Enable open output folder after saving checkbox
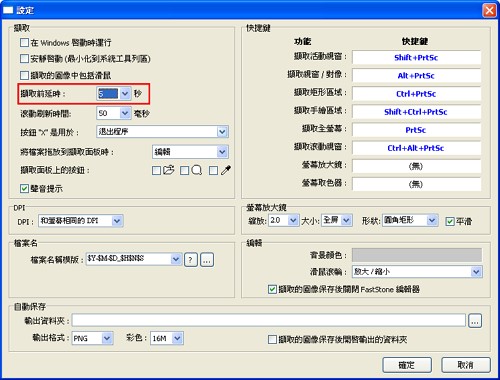This screenshot has width=500, height=380. tap(272, 339)
